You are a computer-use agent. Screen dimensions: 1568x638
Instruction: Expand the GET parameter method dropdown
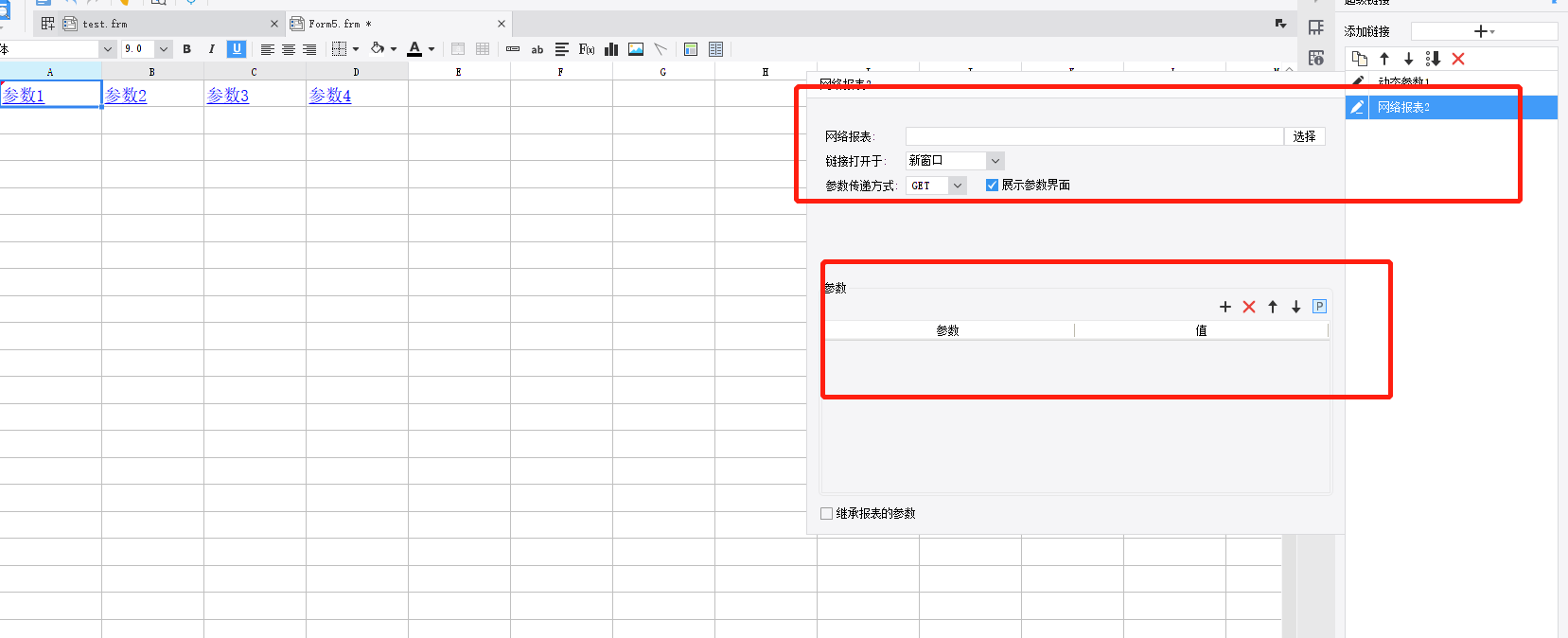[936, 186]
